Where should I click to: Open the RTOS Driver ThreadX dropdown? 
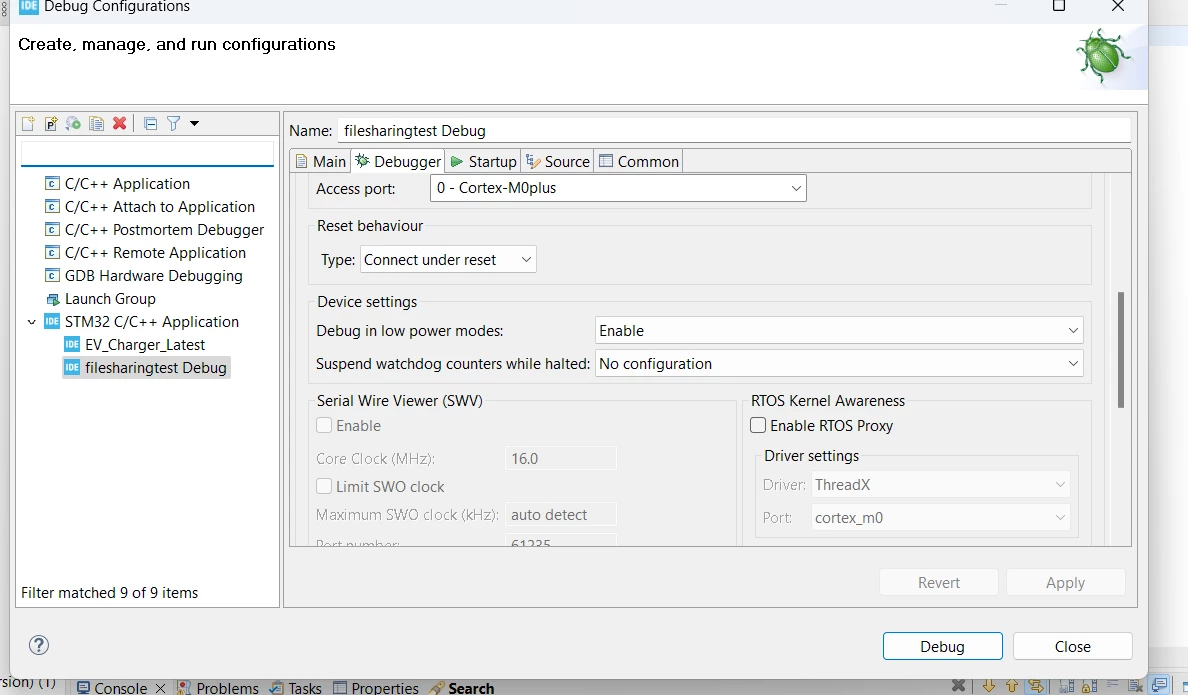(x=940, y=484)
